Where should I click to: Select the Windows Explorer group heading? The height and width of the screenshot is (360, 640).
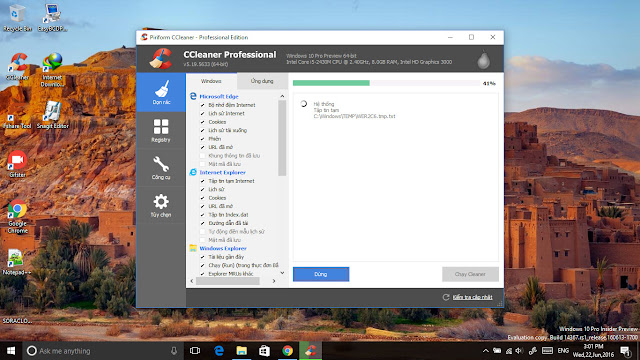(x=223, y=249)
